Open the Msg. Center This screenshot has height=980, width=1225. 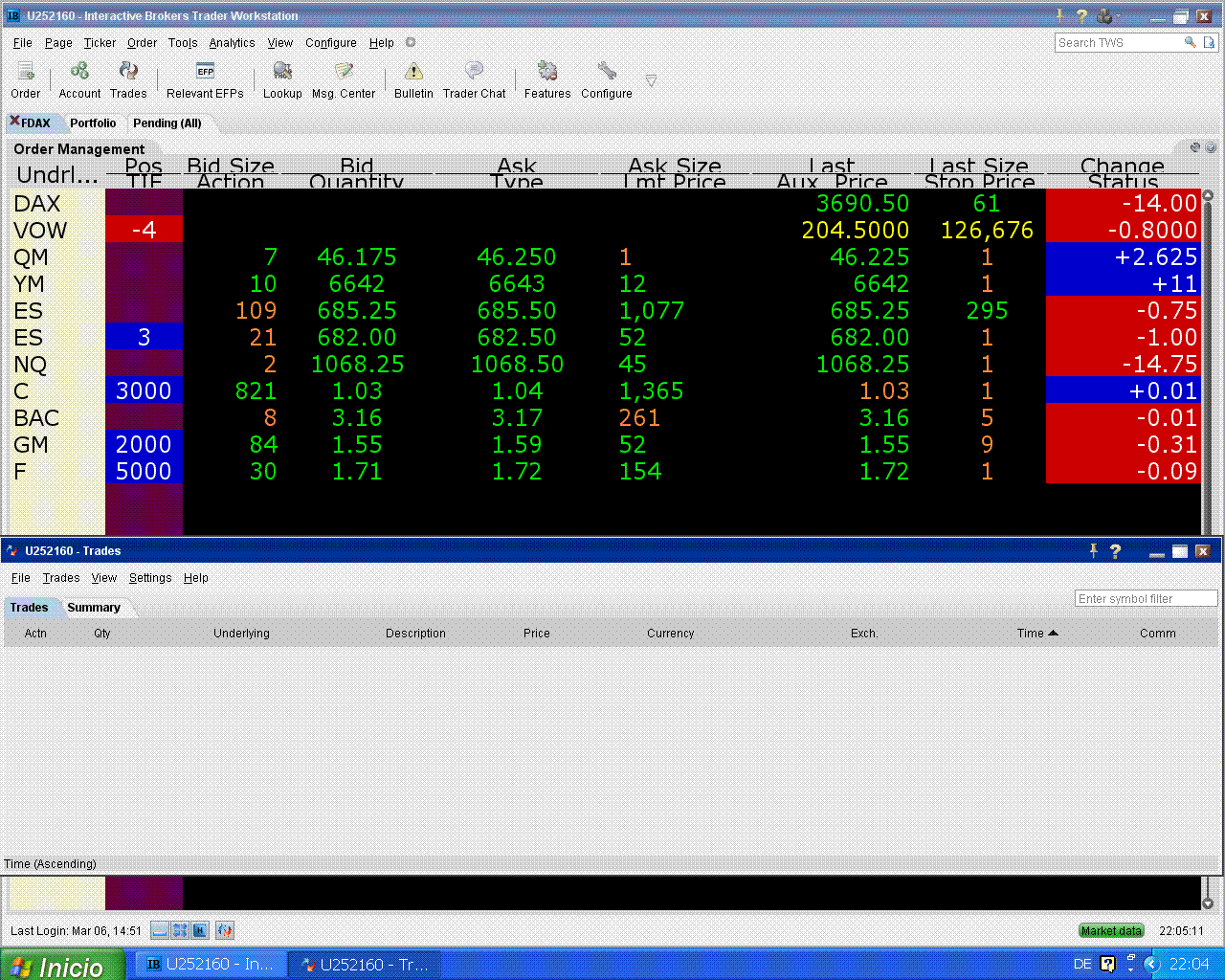344,80
